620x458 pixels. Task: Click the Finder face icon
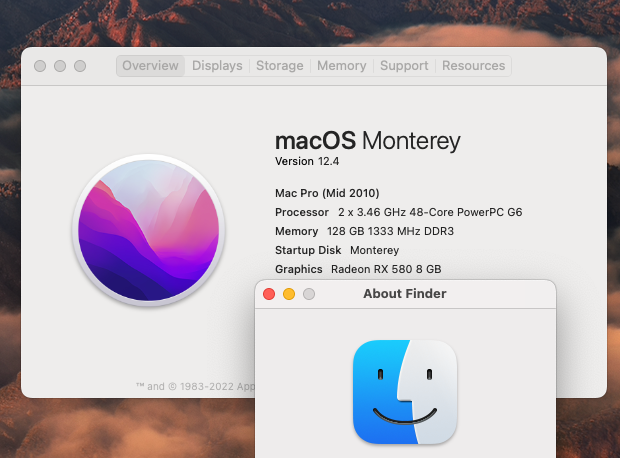coord(405,392)
